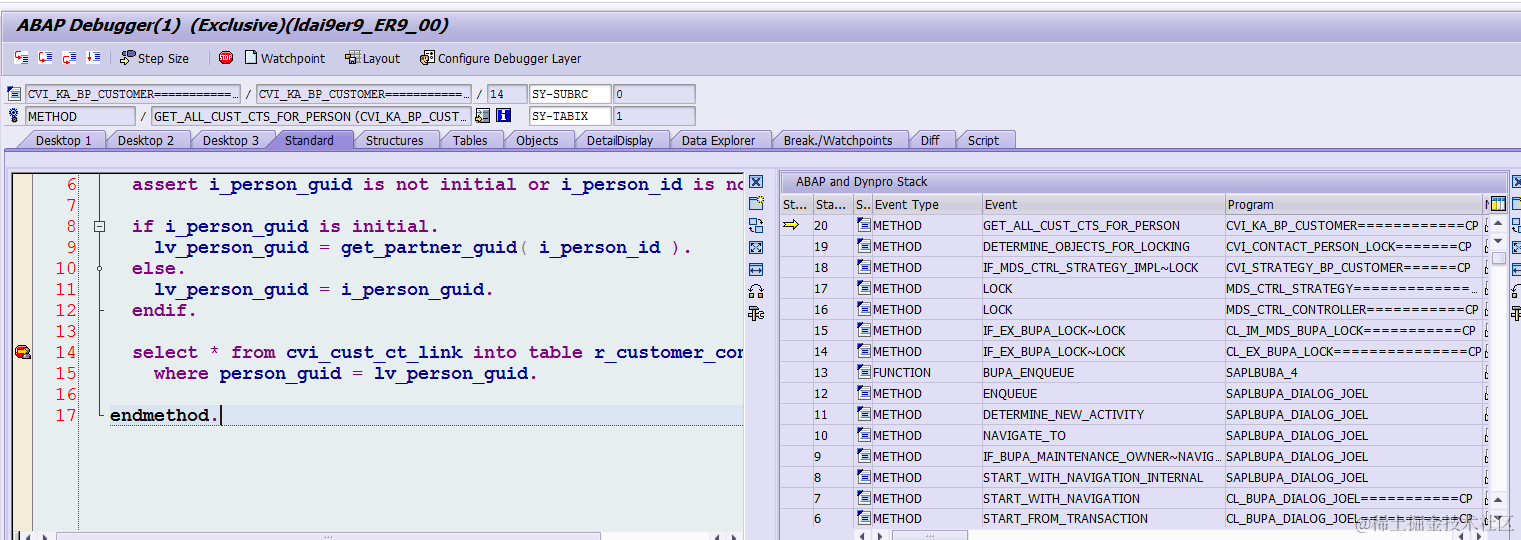Click the source icon in stack row 13 FUNCTION

coord(864,372)
